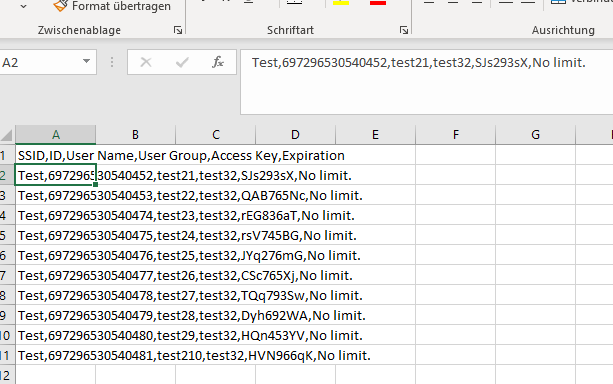
Task: Select row 3 header
Action: 7,195
